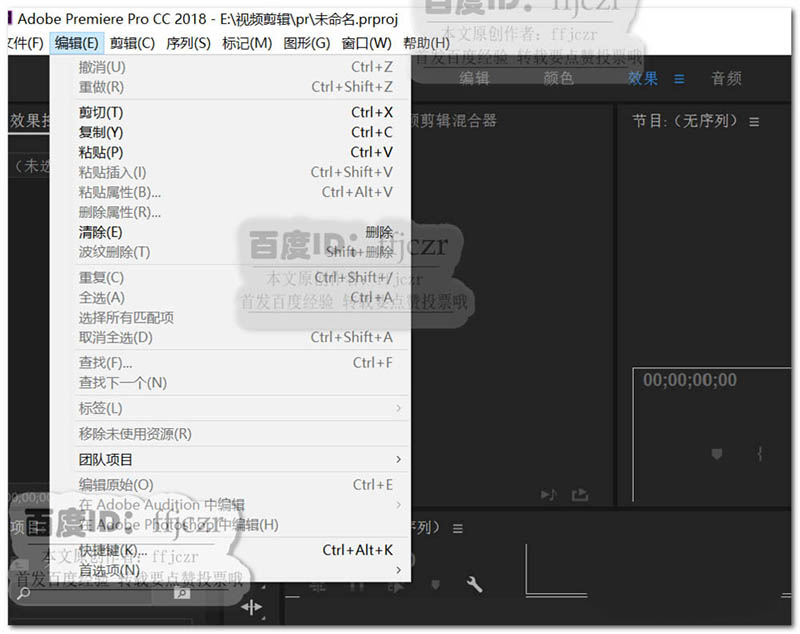Open the 图形(G) menu
Screen dimensions: 800x634
click(x=307, y=43)
